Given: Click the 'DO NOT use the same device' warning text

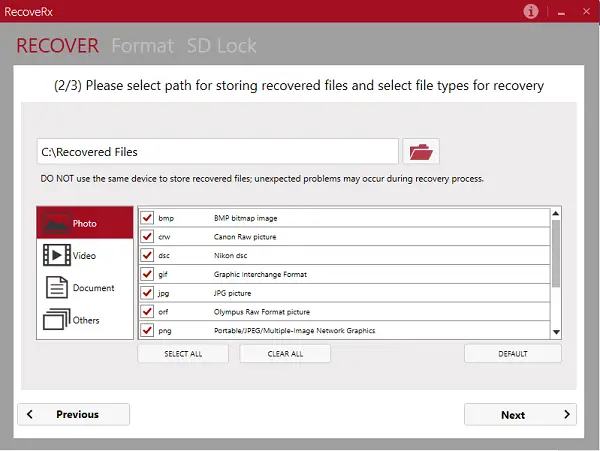Looking at the screenshot, I should (262, 179).
